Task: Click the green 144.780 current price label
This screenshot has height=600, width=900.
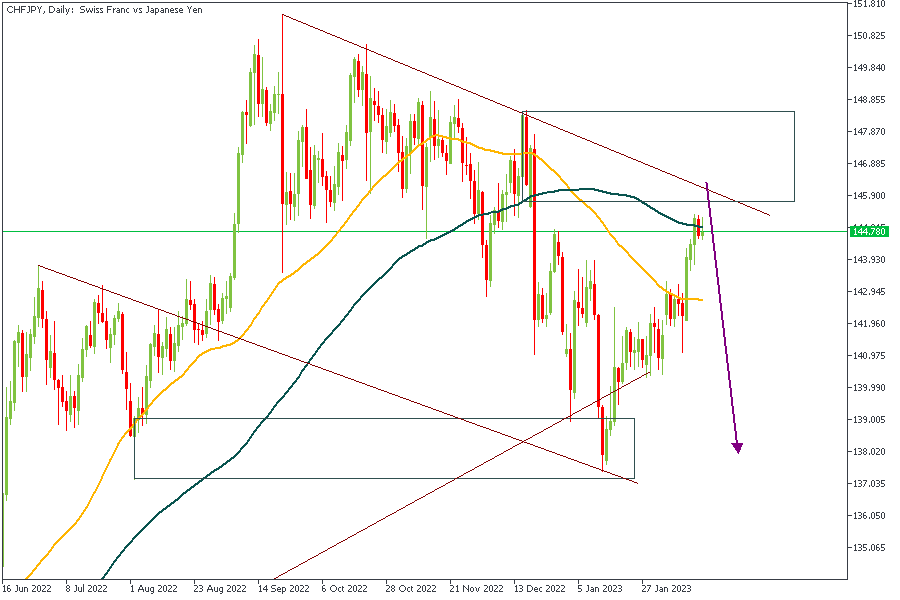Action: [x=869, y=231]
